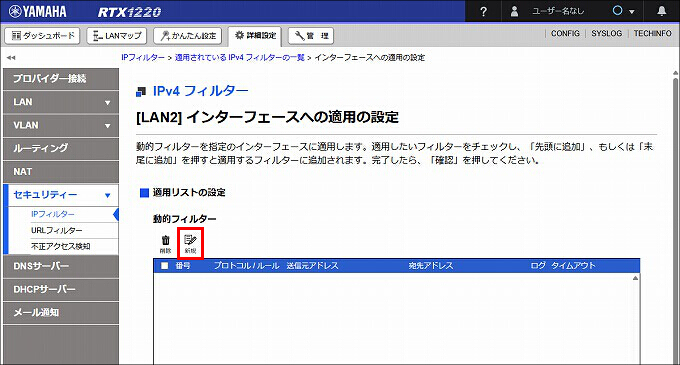Collapse the セキュリティー sidebar menu
The width and height of the screenshot is (680, 365).
61,195
